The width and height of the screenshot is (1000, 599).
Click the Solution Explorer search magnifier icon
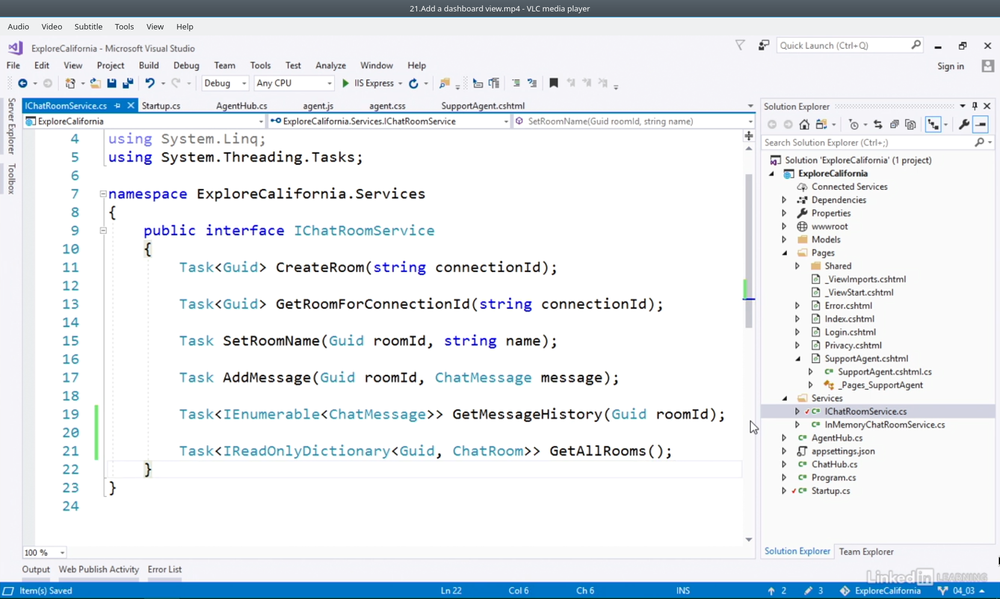tap(980, 143)
